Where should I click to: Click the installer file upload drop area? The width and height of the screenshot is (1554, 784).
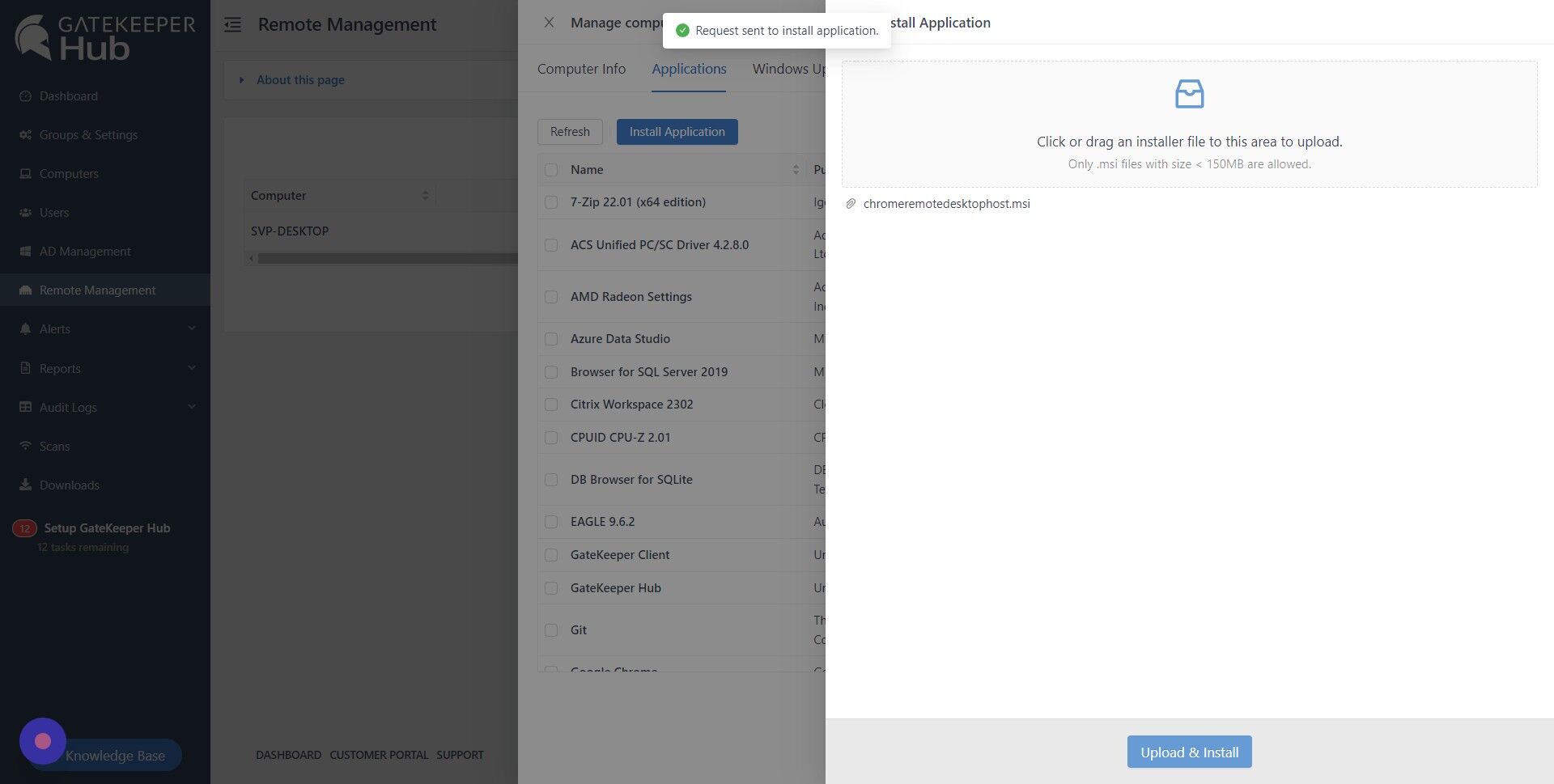pyautogui.click(x=1189, y=125)
